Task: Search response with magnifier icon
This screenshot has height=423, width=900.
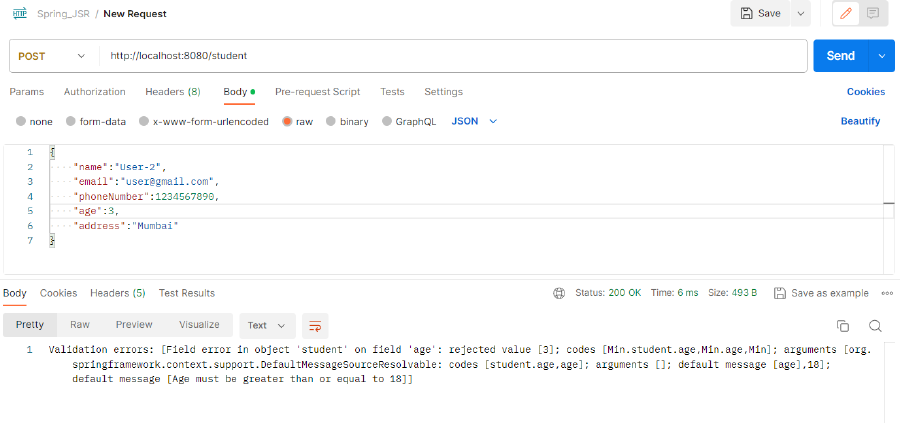Action: point(875,326)
